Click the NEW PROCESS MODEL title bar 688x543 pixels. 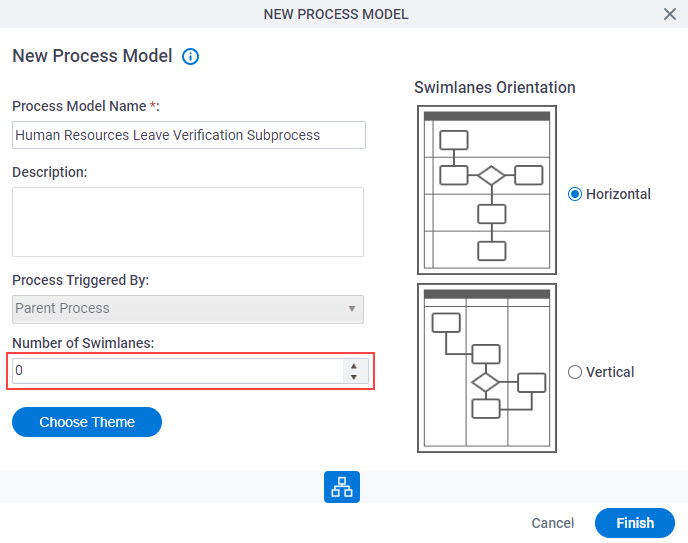[336, 14]
